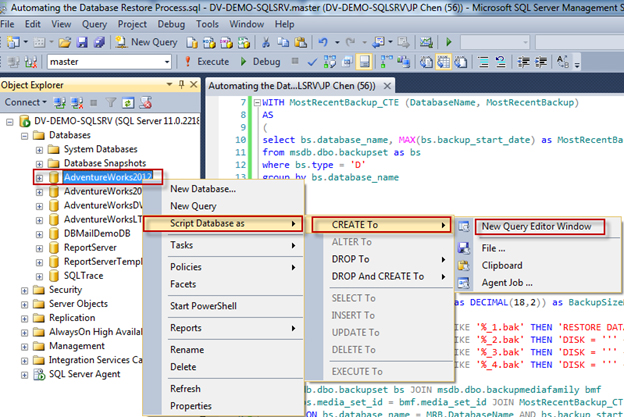Click the Save All icon
This screenshot has height=417, width=624.
click(x=99, y=42)
